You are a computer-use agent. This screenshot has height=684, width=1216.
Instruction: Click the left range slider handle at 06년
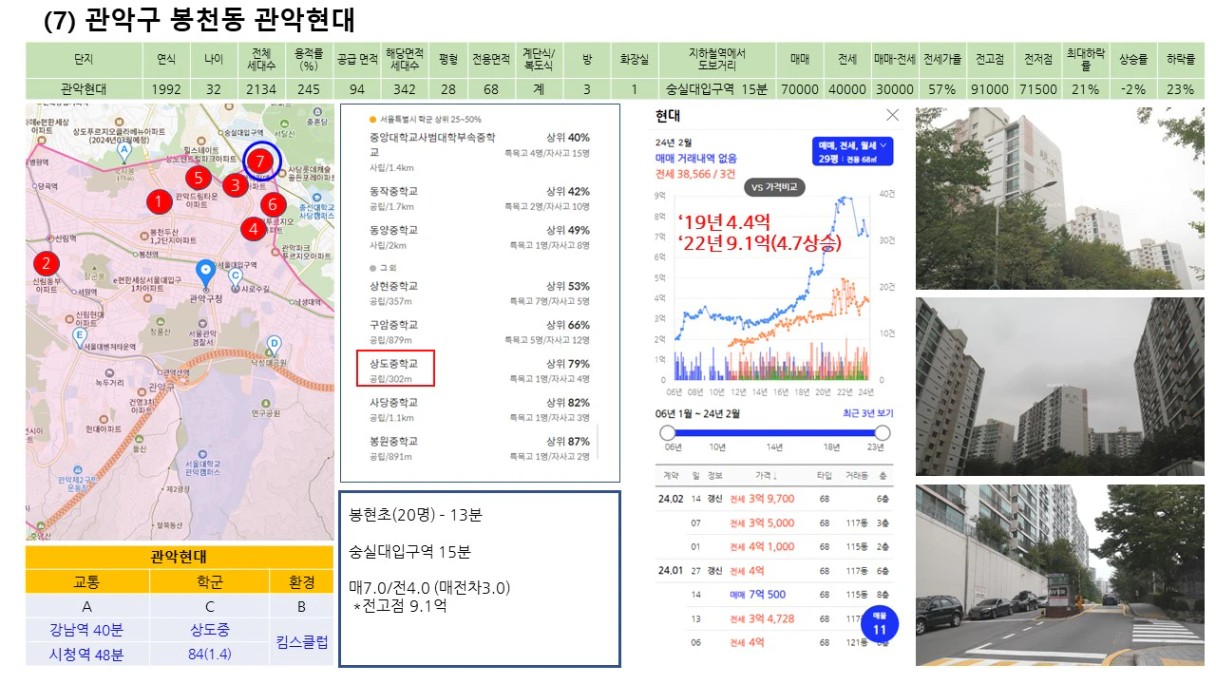(668, 433)
